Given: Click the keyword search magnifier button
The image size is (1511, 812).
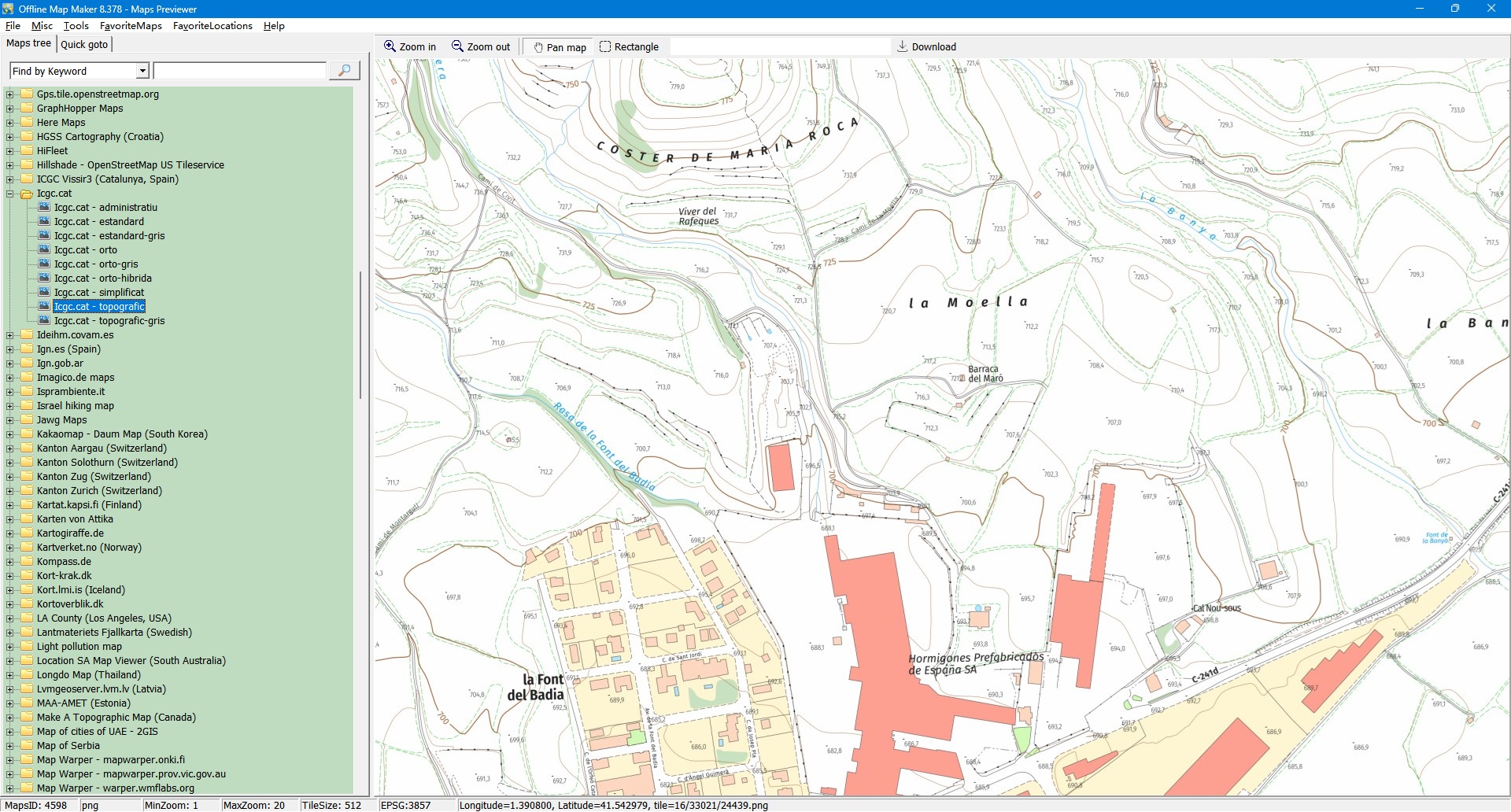Looking at the screenshot, I should click(344, 71).
